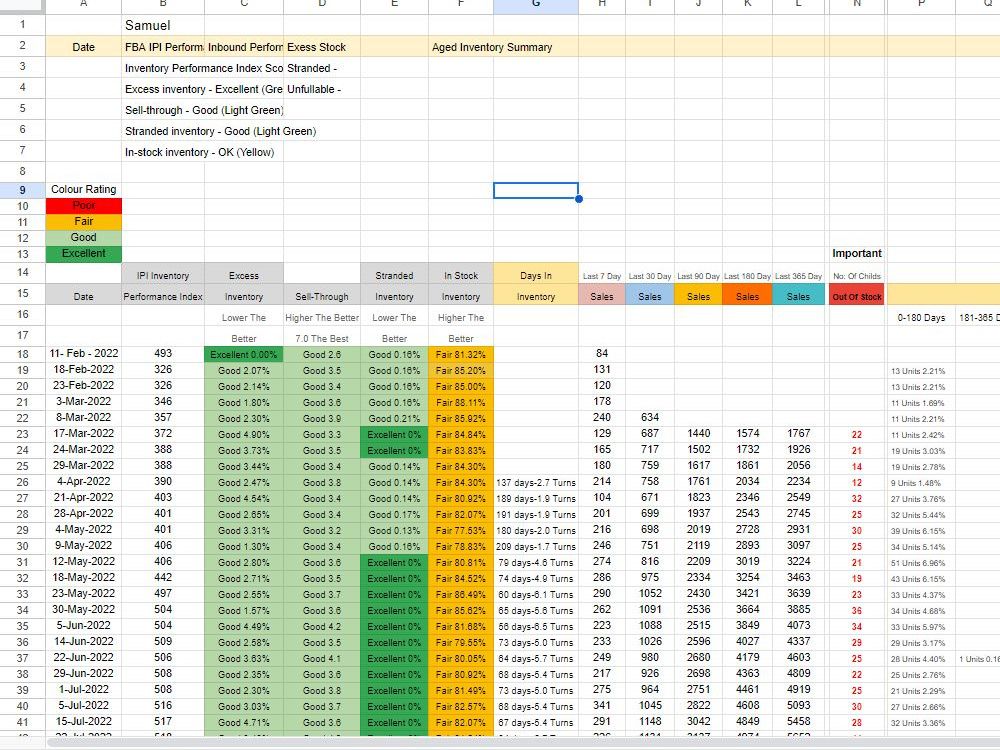Click cell 137 days-2.7 Turns
The height and width of the screenshot is (750, 1000).
(536, 482)
